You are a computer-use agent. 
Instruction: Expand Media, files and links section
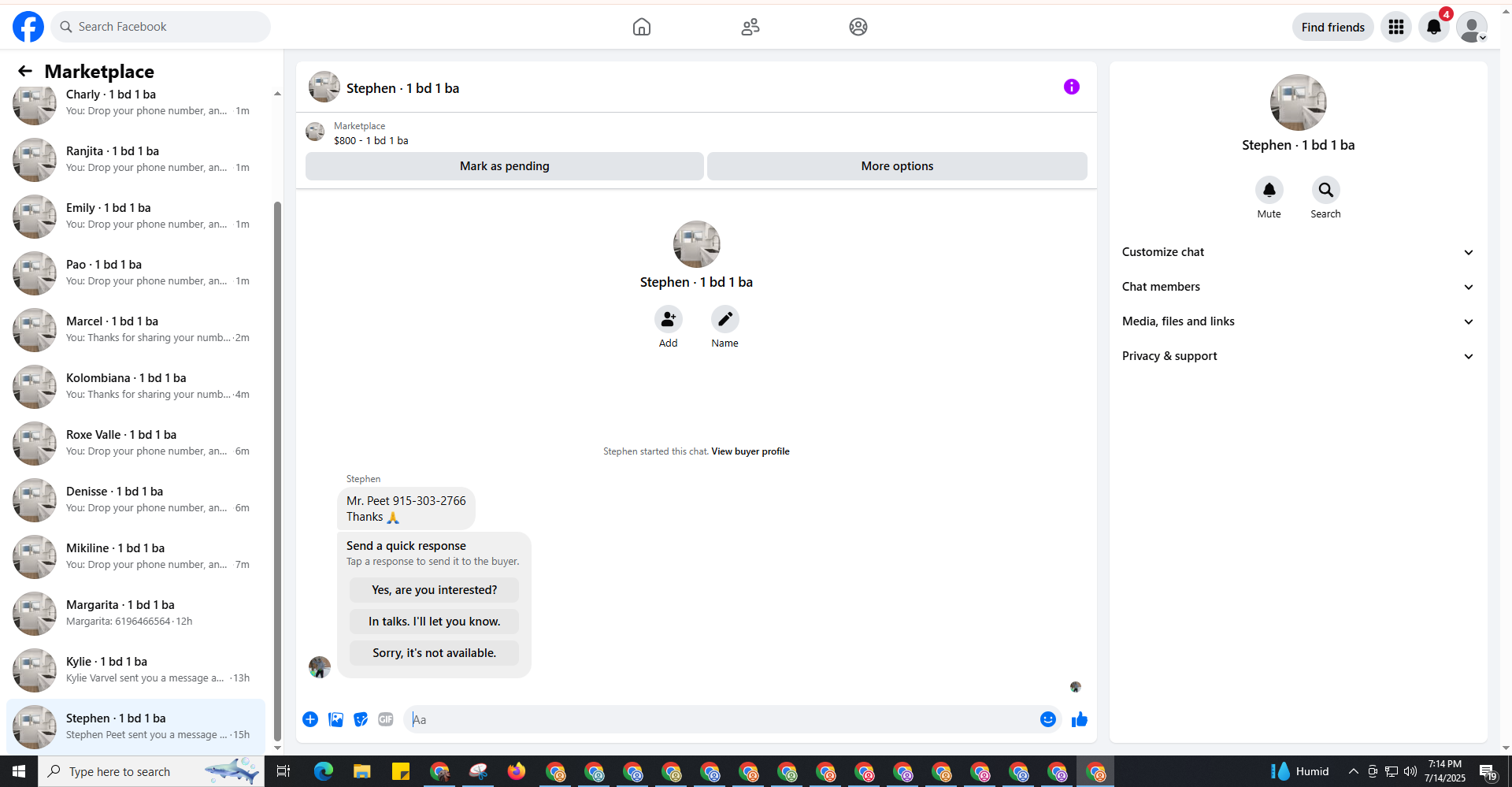(1299, 321)
